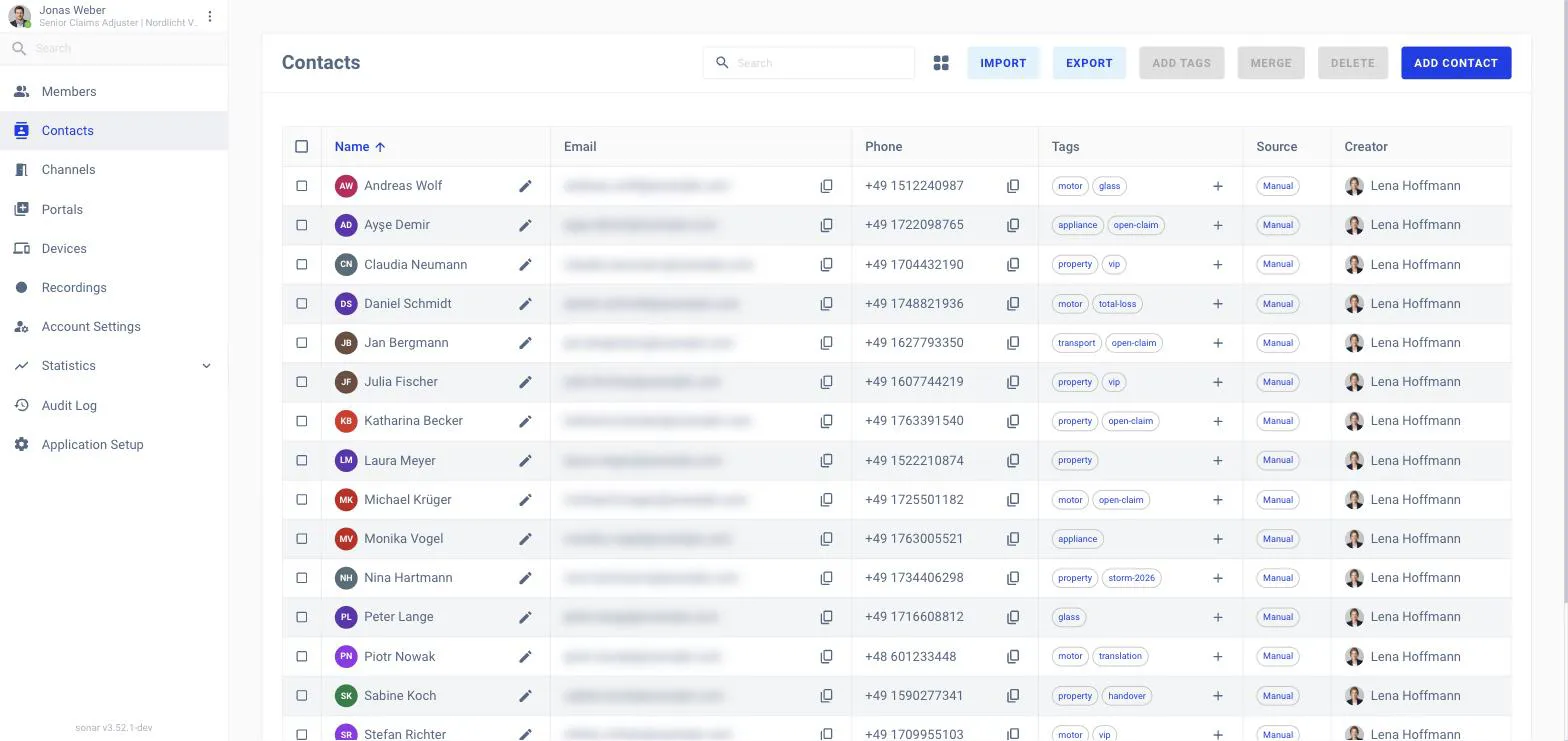The height and width of the screenshot is (741, 1568).
Task: Focus the sidebar search box
Action: 114,48
